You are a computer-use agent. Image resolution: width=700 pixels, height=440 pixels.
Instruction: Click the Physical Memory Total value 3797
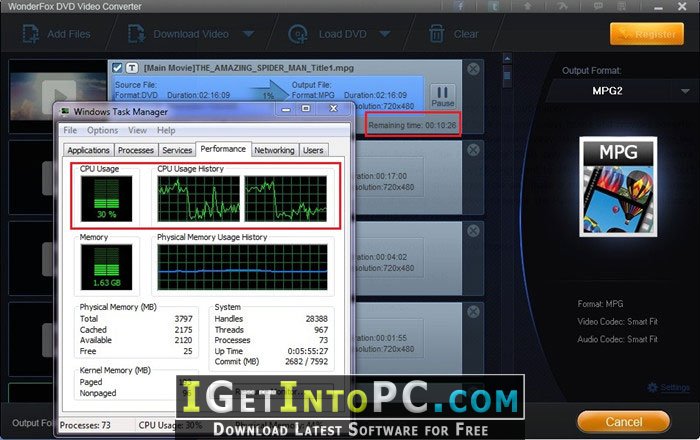[183, 319]
